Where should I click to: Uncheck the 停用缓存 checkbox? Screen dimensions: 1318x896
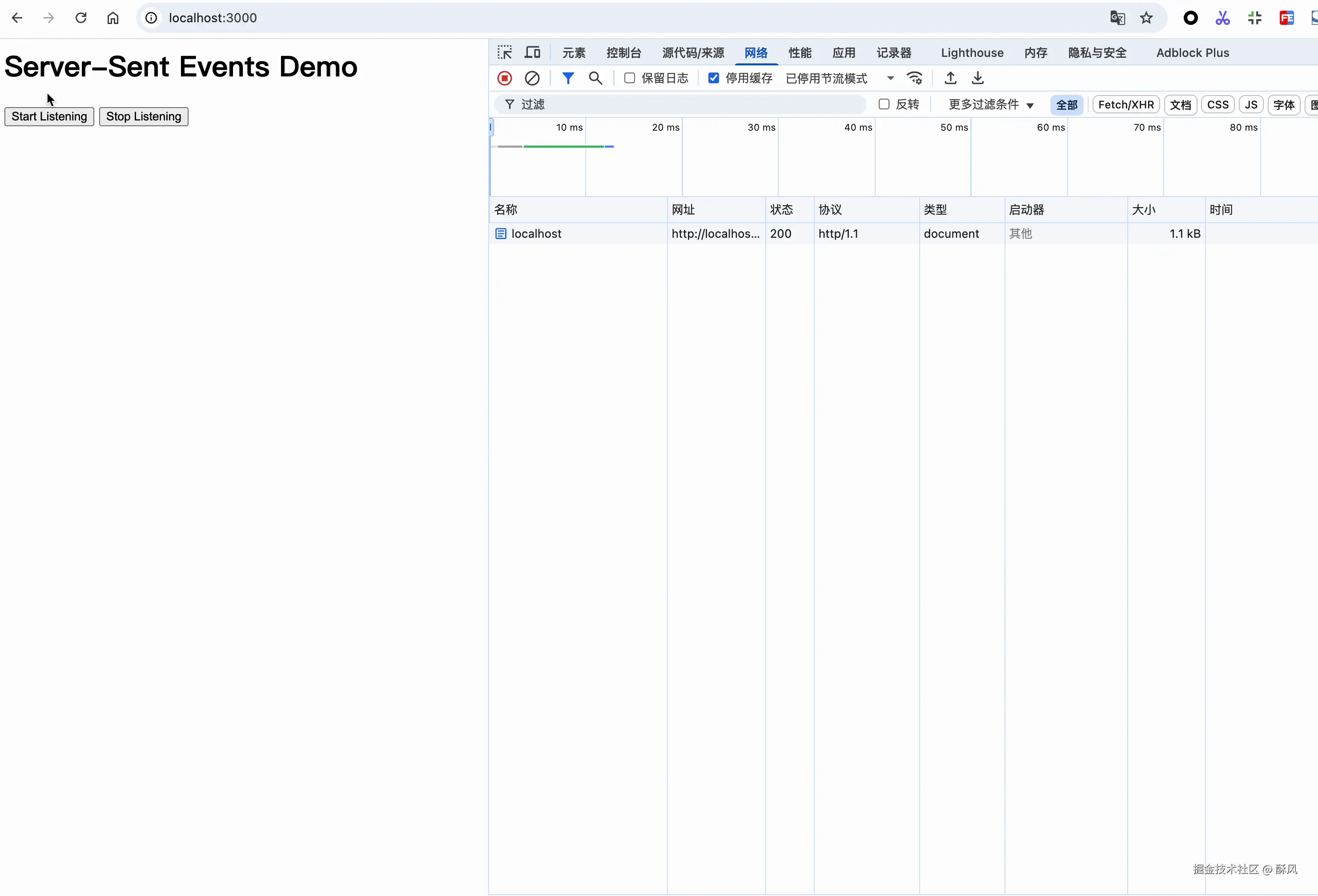point(713,78)
